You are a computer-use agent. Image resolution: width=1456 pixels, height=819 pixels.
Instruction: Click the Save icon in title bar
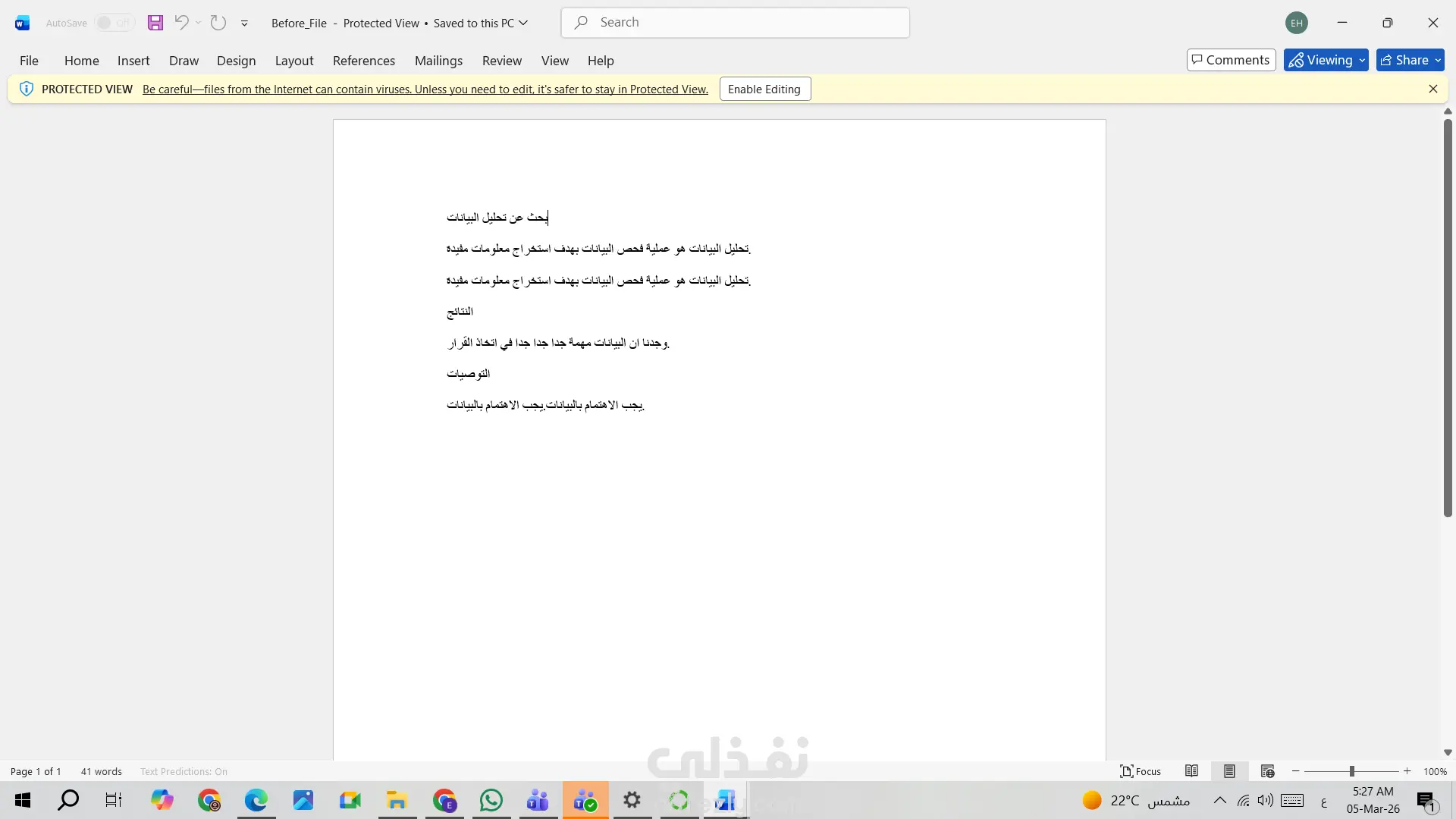point(155,23)
